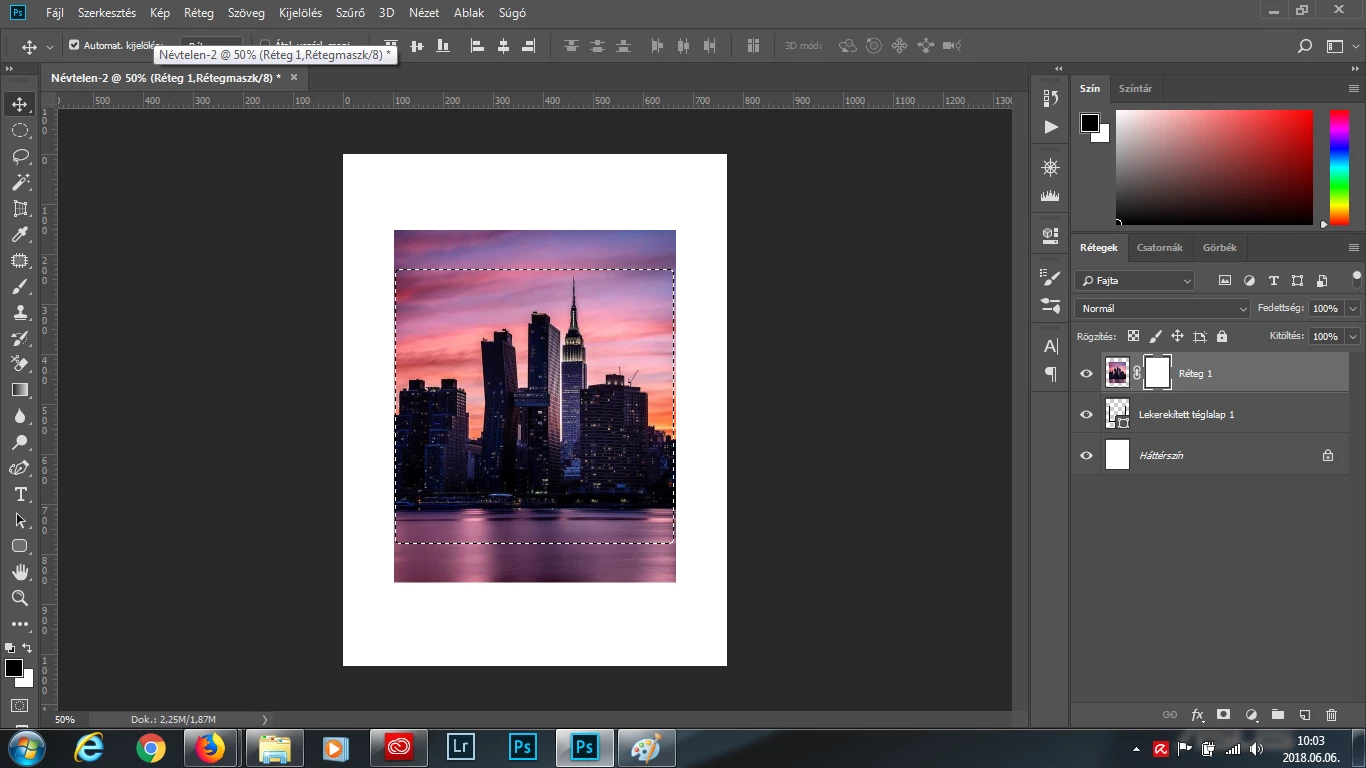
Task: Open the Move tool preset picker arrow
Action: [49, 47]
